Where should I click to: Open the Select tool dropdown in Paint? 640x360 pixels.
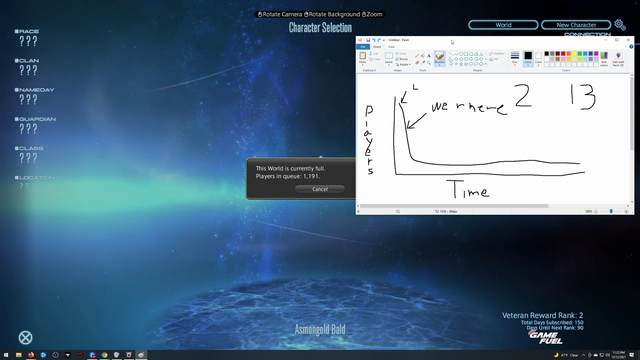point(389,64)
